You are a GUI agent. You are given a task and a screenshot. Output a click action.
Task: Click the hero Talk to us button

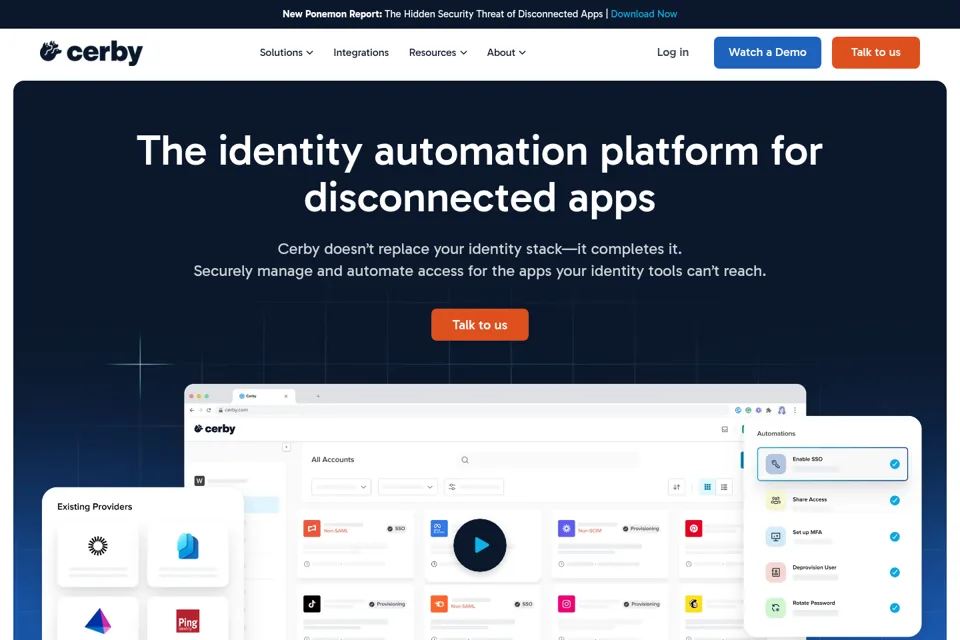click(x=479, y=325)
